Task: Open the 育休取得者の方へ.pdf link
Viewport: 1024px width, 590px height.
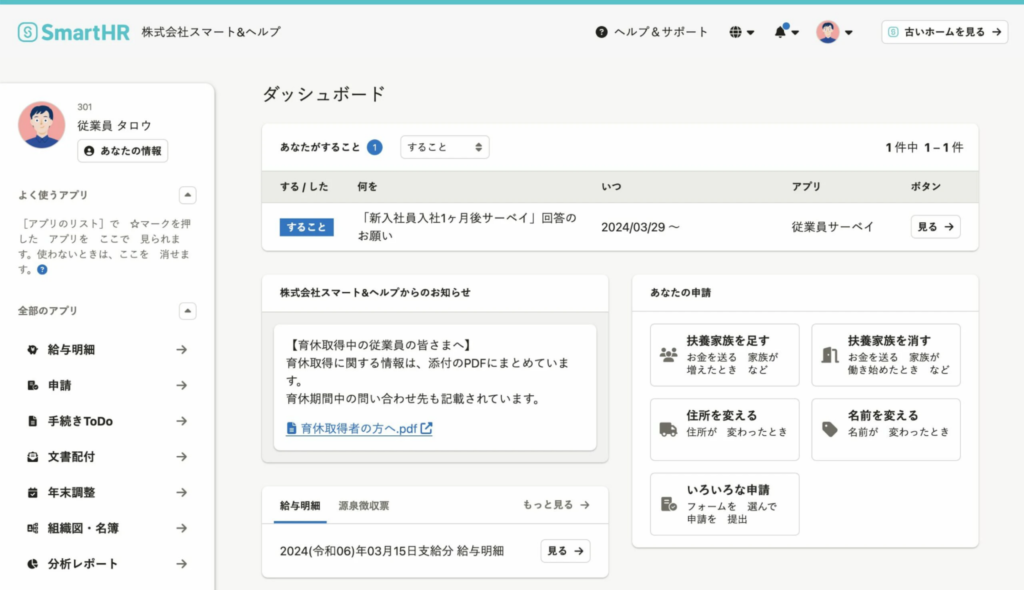Action: click(359, 428)
